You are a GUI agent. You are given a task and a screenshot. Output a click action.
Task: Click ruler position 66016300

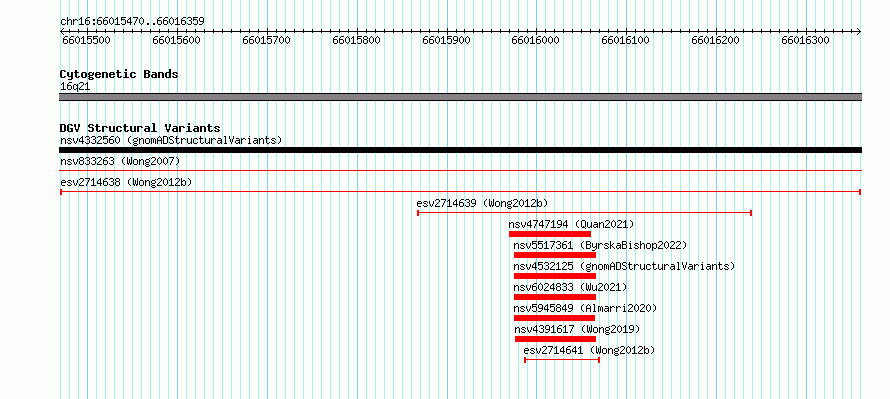(x=805, y=40)
